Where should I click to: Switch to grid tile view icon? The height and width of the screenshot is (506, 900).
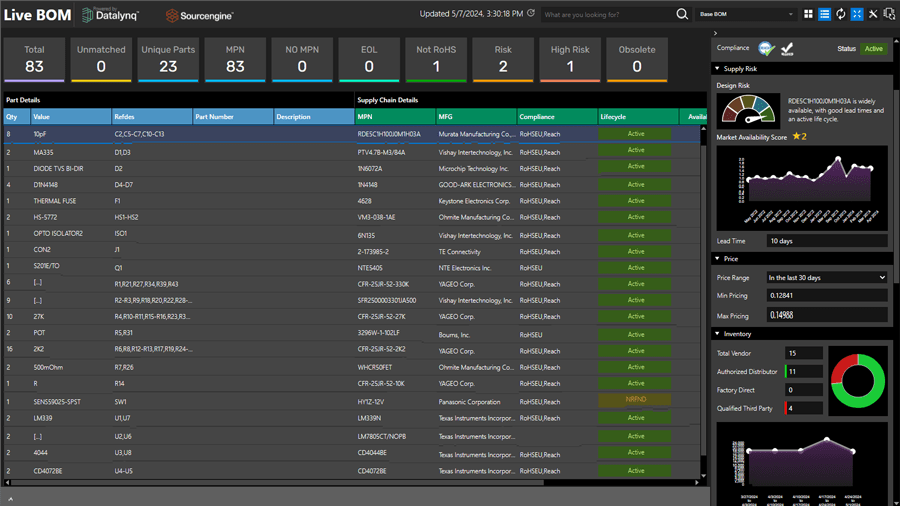pos(808,14)
